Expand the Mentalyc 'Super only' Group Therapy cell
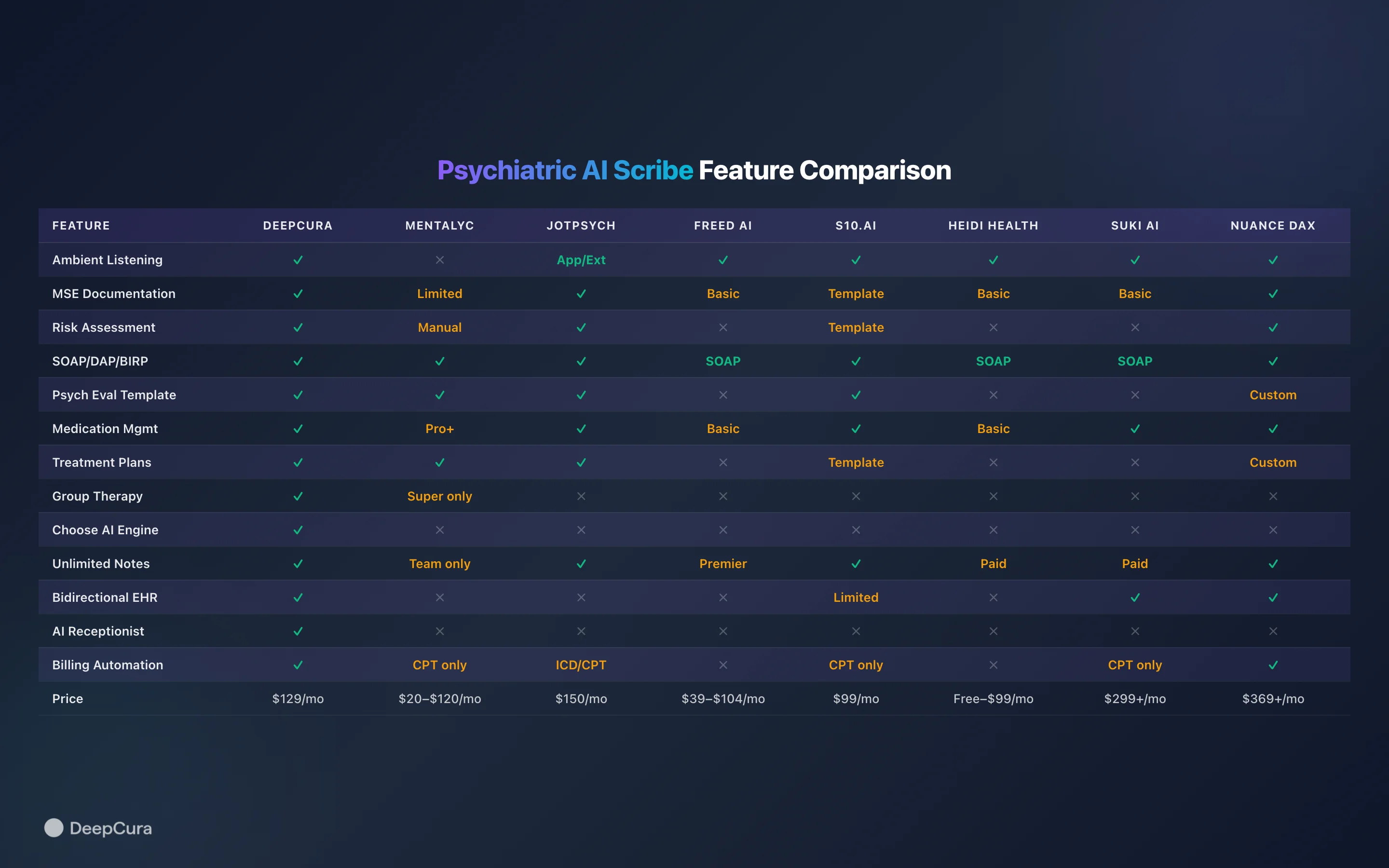The height and width of the screenshot is (868, 1389). 440,496
